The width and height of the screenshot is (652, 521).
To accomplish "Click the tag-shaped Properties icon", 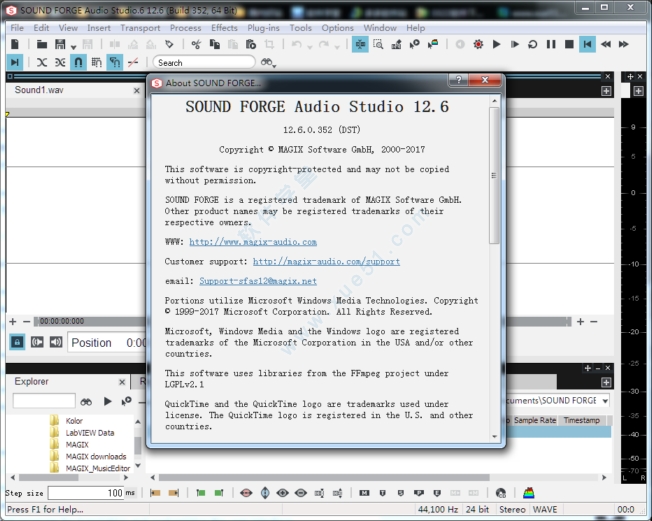I will point(169,44).
